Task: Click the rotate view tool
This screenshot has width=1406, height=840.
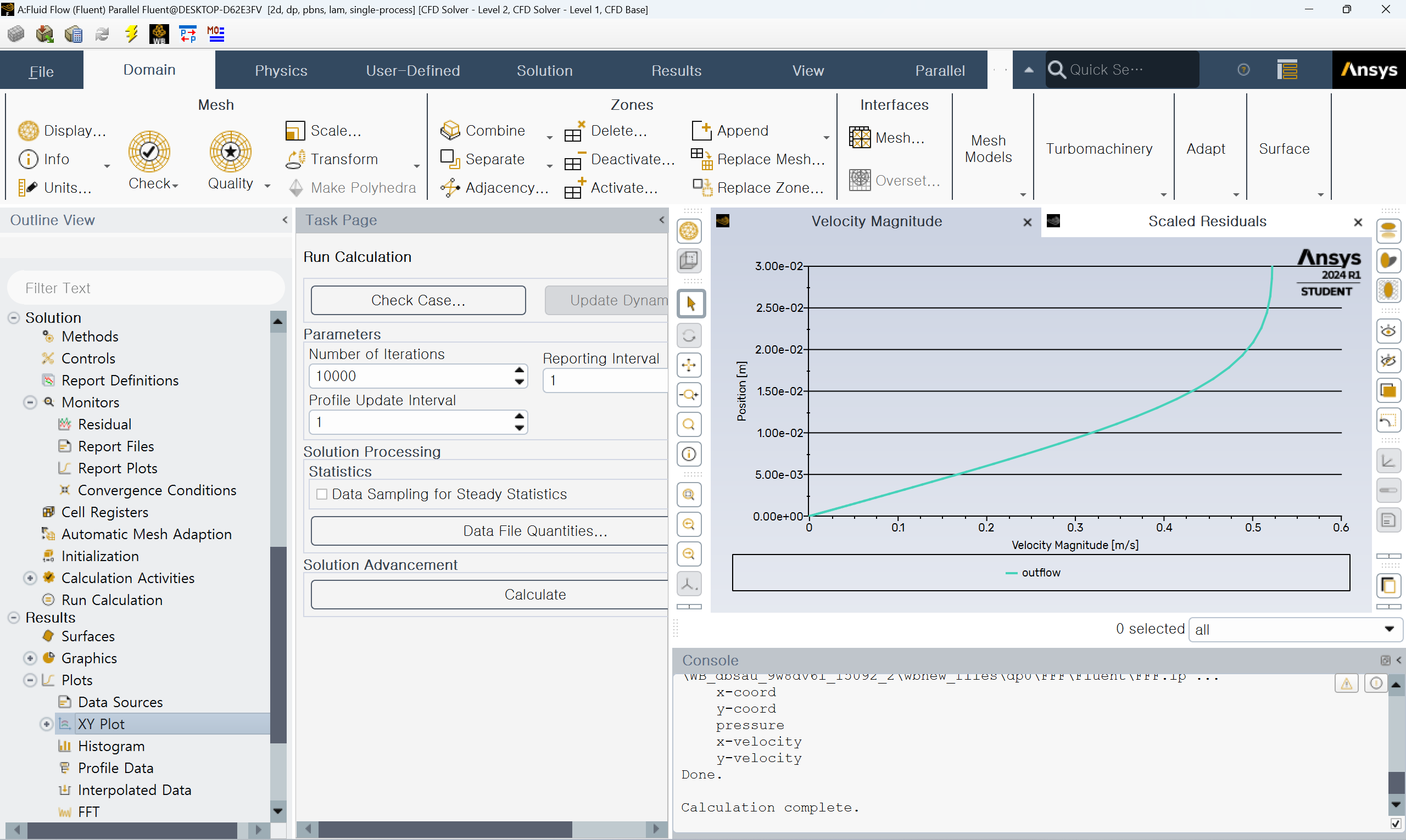Action: click(x=689, y=335)
